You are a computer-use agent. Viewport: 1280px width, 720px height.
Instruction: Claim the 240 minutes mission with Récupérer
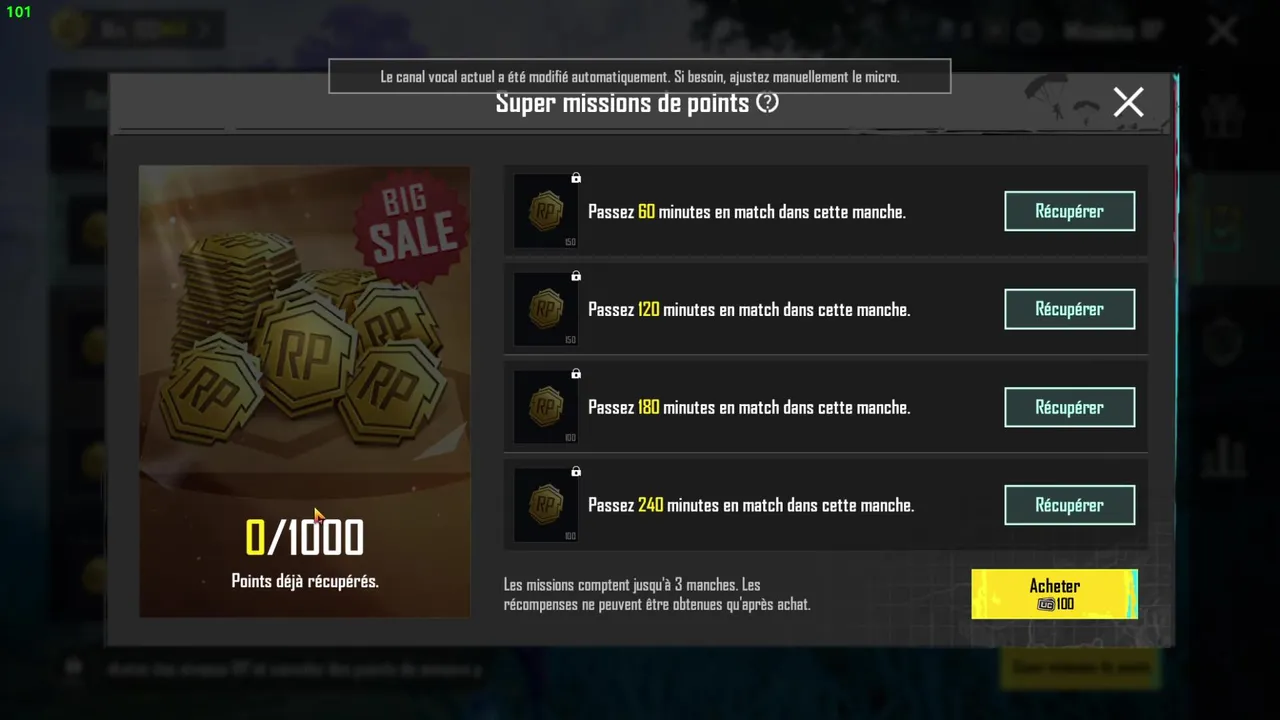(1069, 505)
